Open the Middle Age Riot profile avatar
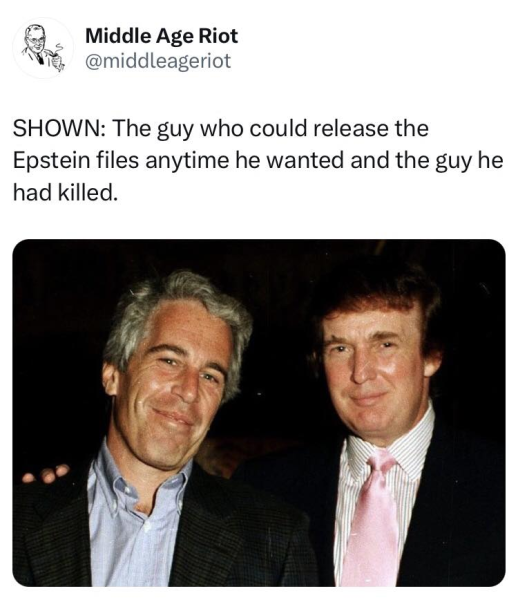 click(43, 48)
